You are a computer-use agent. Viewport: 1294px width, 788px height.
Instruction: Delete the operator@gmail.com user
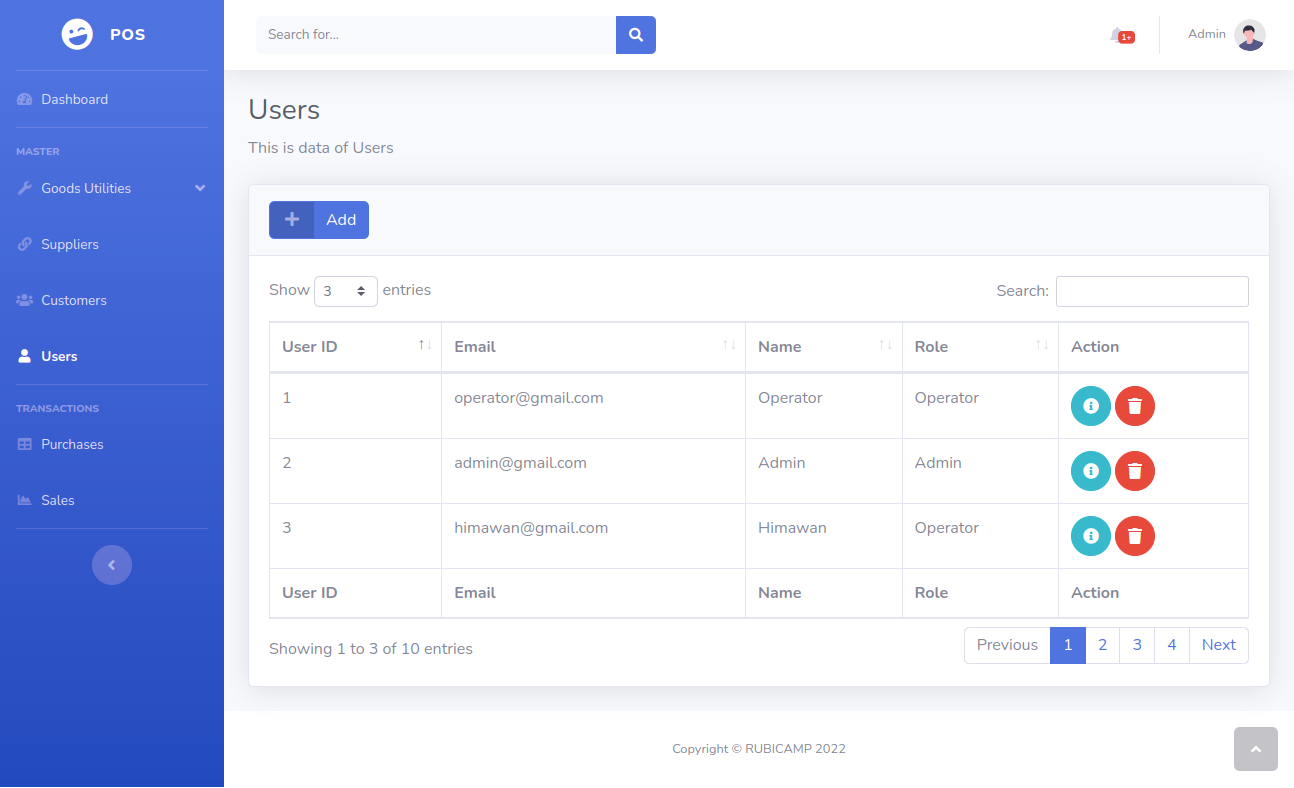(1135, 406)
